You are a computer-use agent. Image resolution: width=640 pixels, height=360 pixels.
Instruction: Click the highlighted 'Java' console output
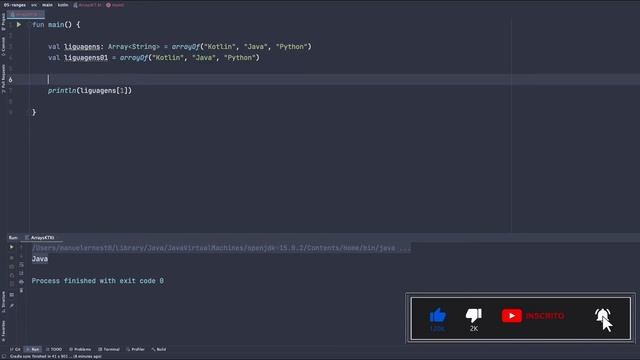(x=40, y=259)
